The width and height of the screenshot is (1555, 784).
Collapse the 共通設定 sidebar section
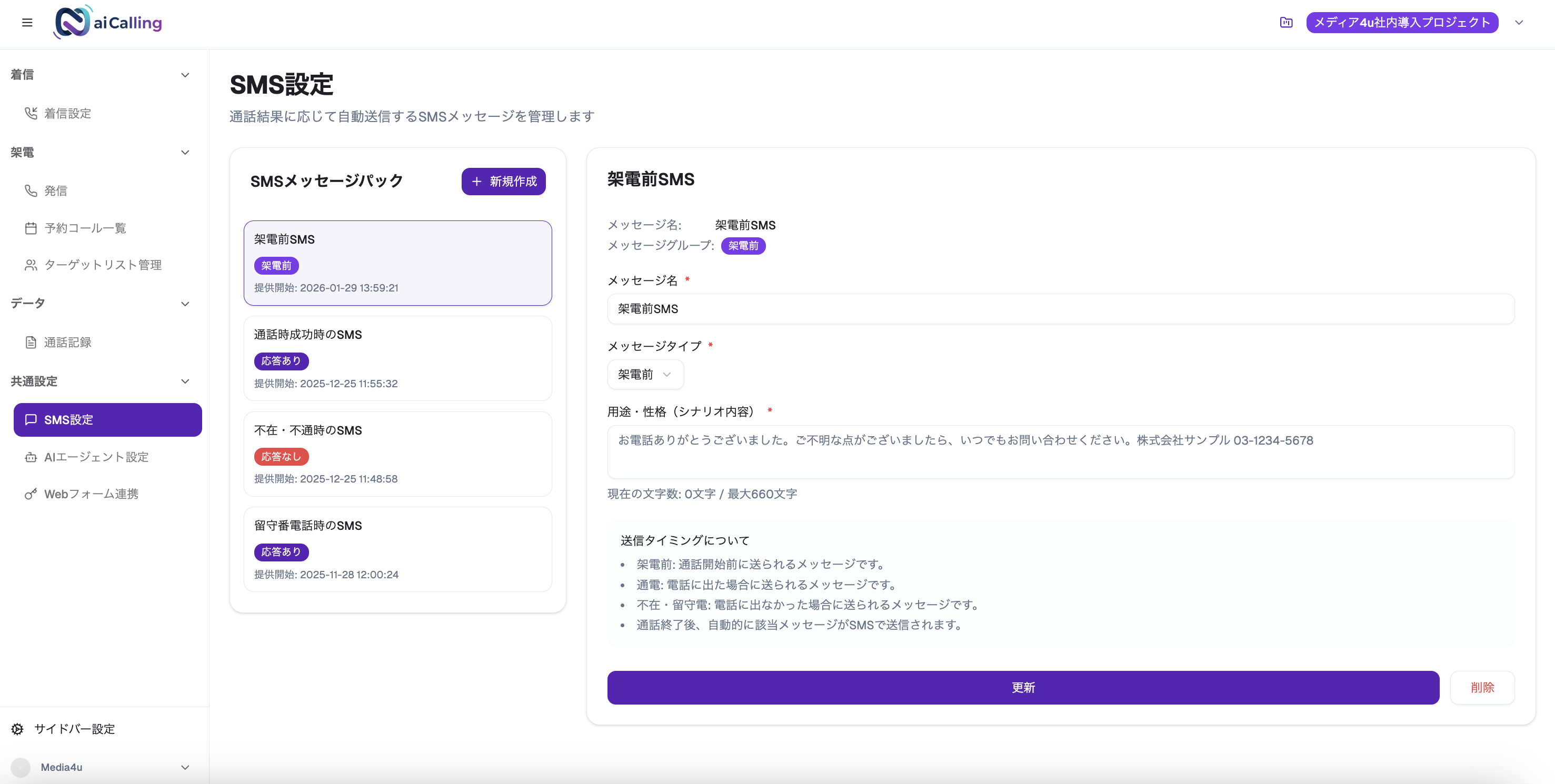tap(185, 381)
